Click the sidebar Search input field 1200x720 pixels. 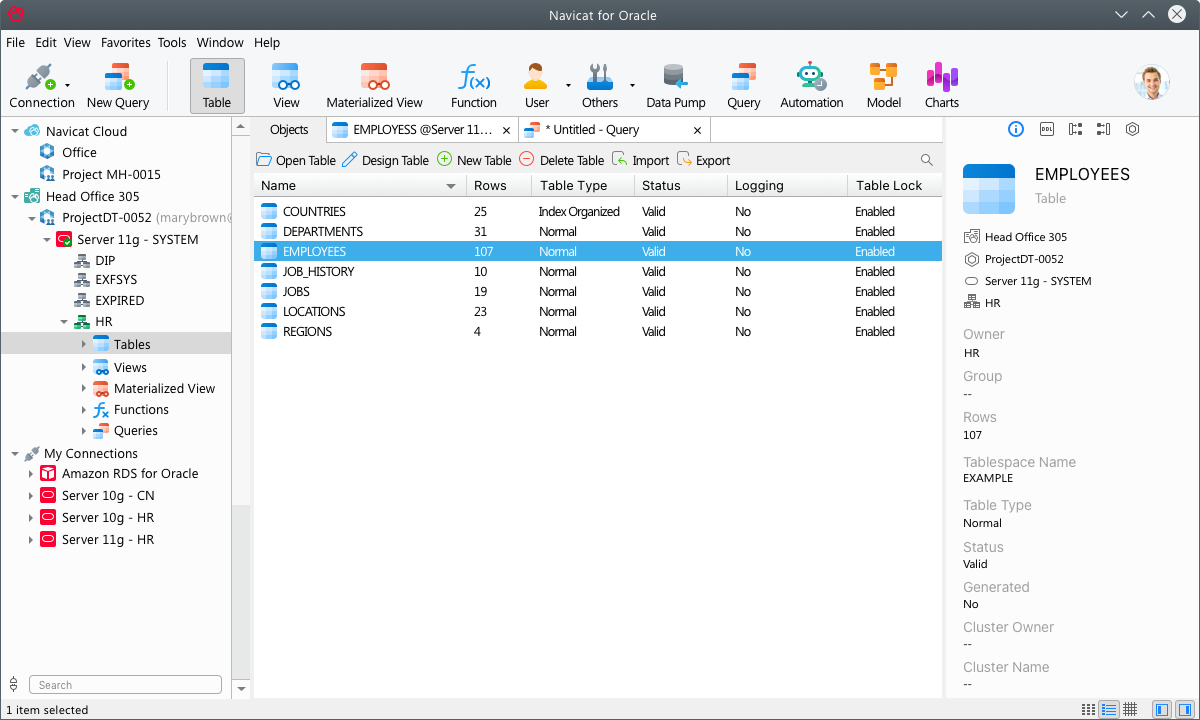125,685
